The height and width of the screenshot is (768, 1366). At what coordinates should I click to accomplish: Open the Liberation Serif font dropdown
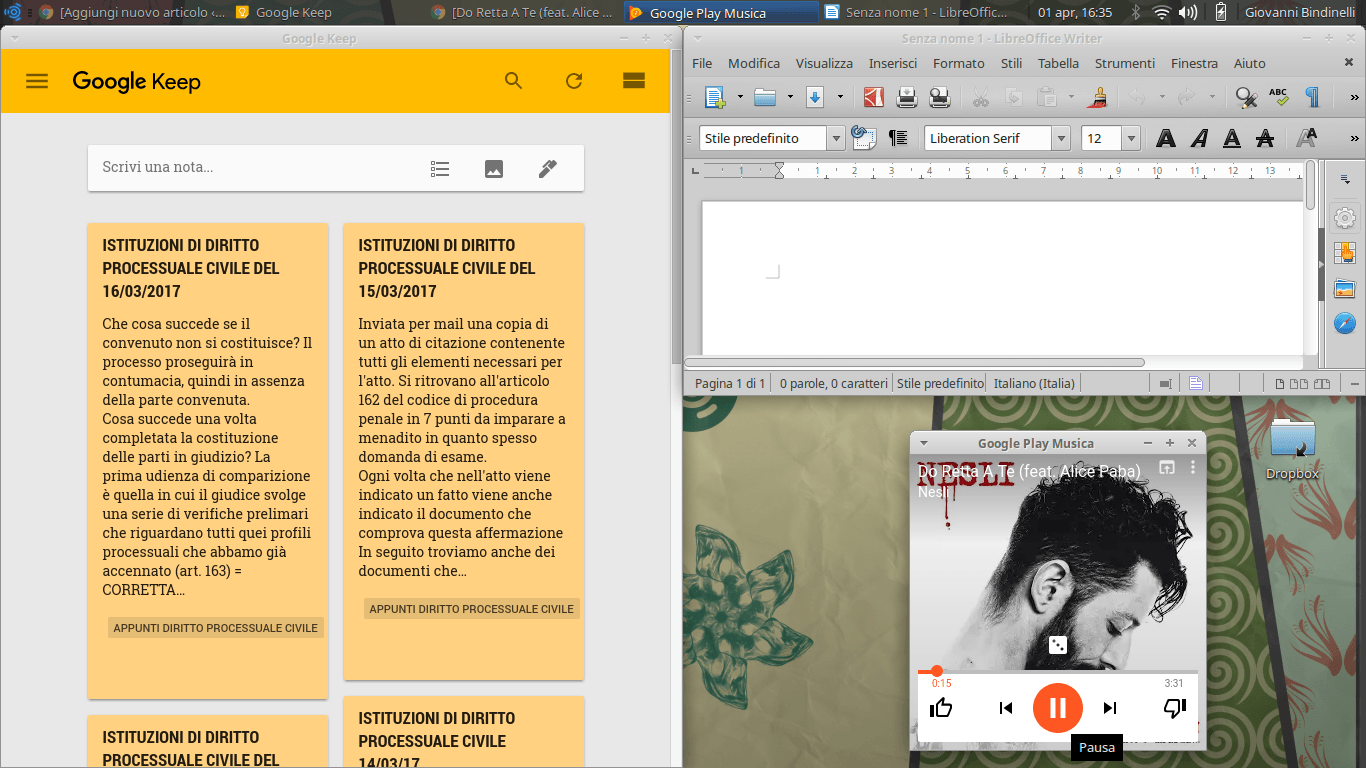pyautogui.click(x=1061, y=139)
